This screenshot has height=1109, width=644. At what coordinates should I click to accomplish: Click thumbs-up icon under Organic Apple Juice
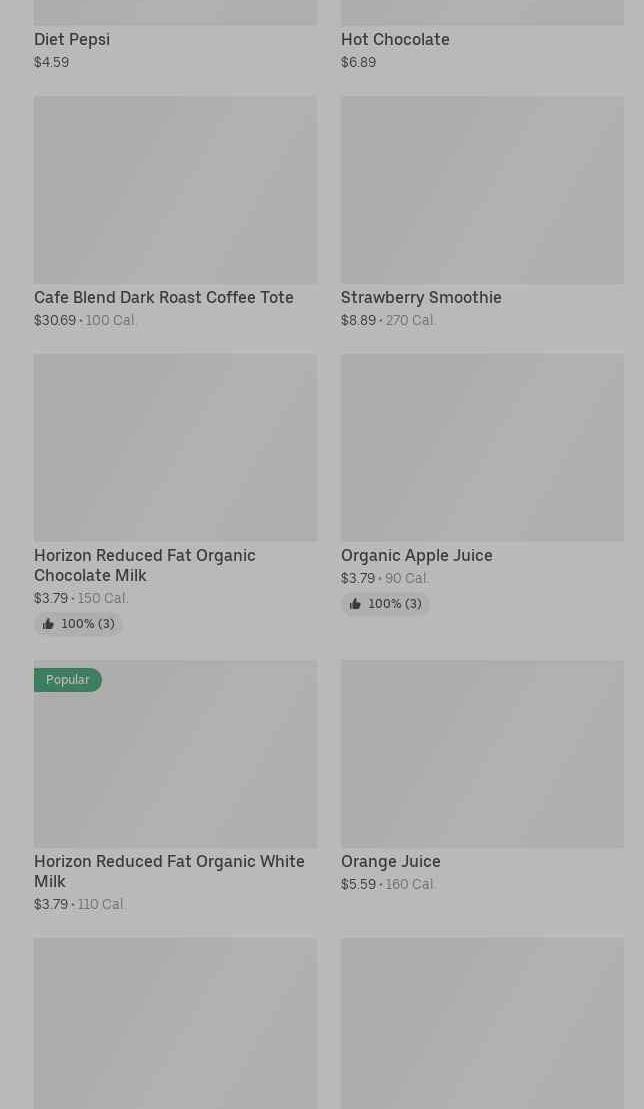pyautogui.click(x=355, y=604)
